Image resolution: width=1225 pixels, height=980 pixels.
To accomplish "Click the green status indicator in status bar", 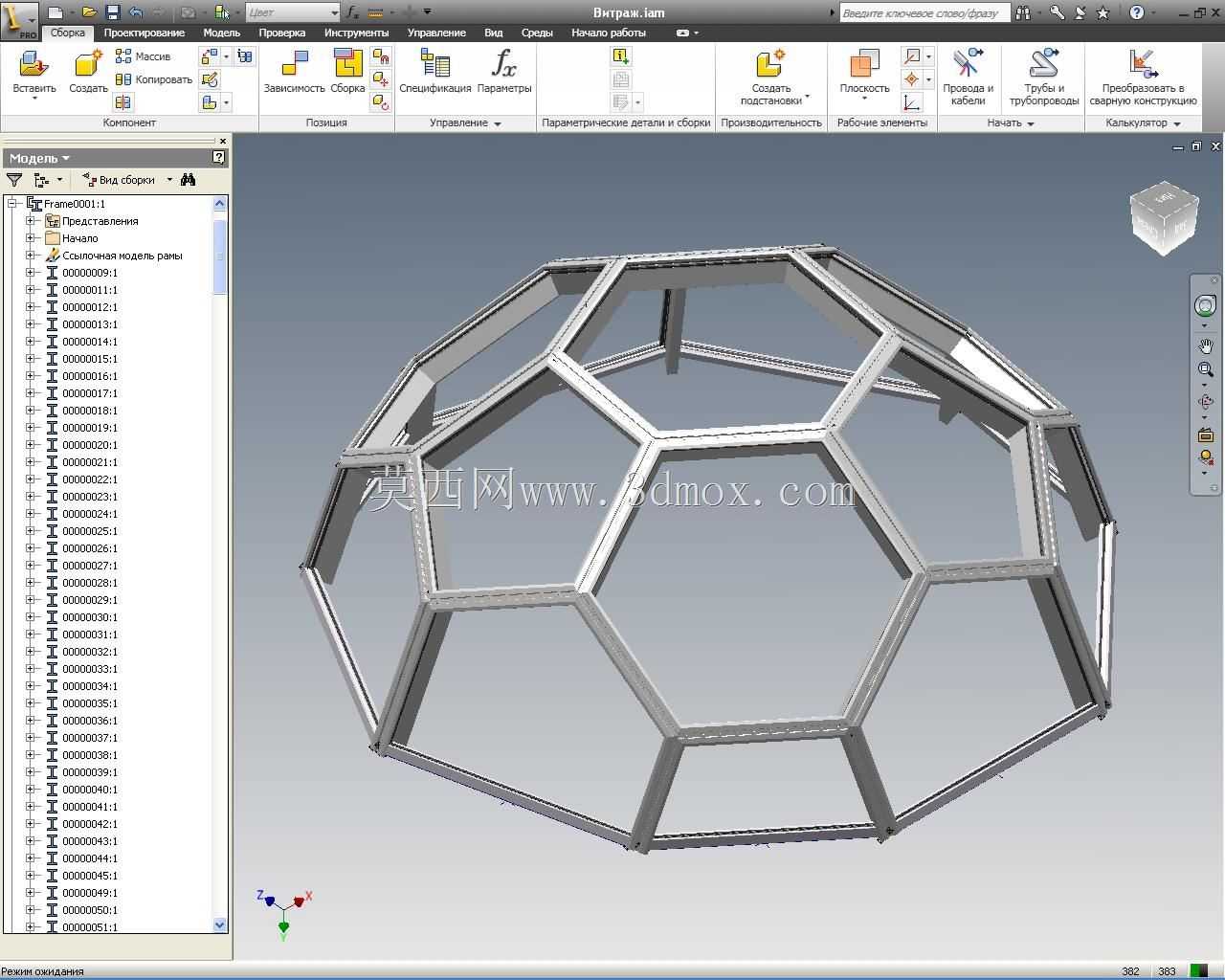I will [x=1197, y=970].
